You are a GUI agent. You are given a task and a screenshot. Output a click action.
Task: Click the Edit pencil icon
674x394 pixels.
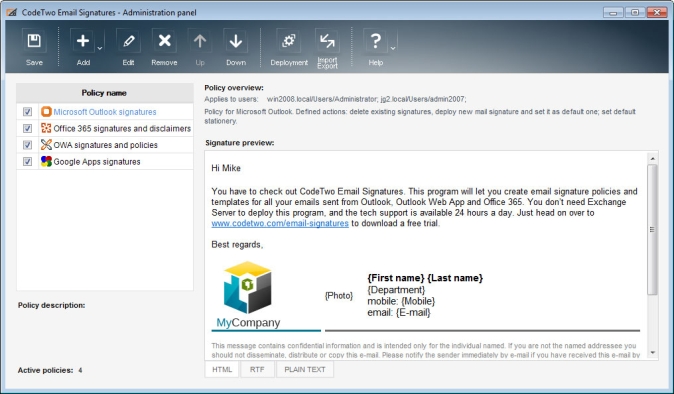coord(128,41)
